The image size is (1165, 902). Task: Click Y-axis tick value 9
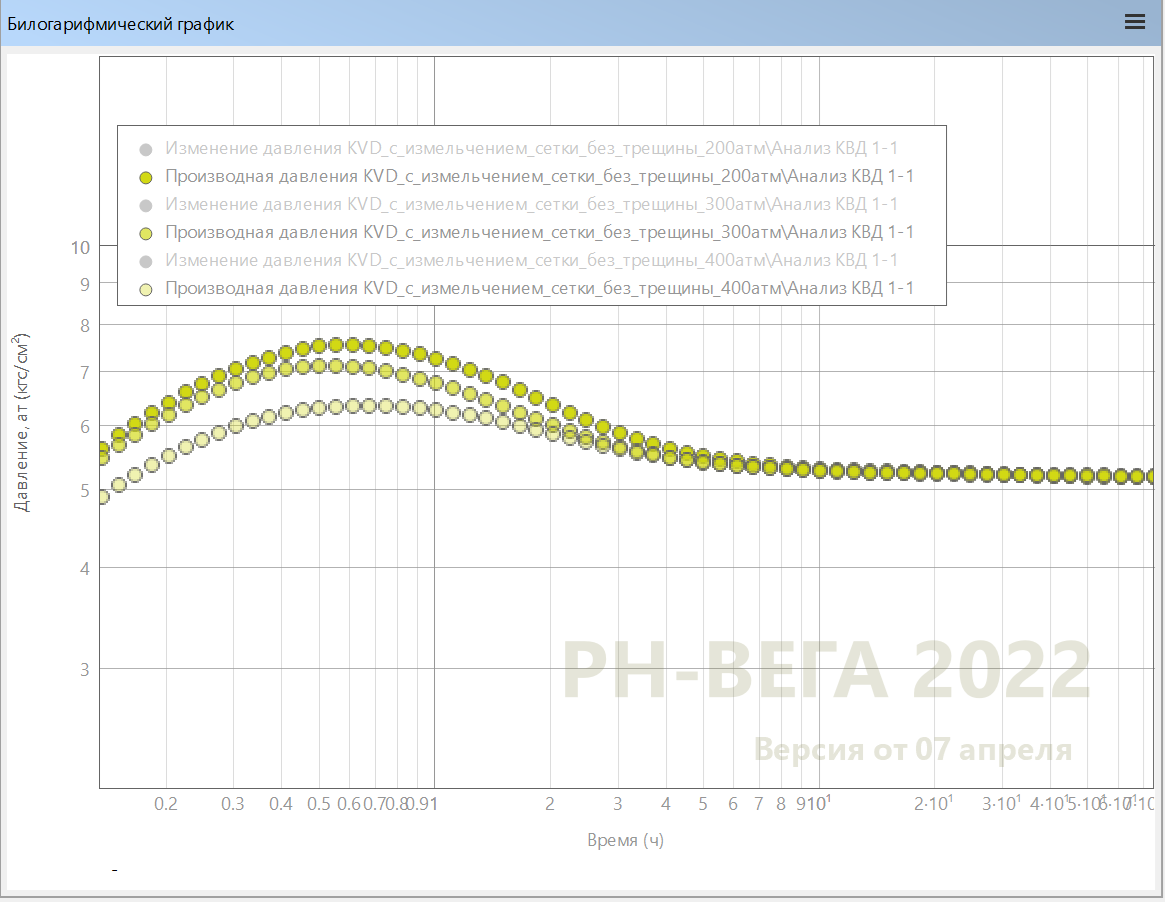85,285
